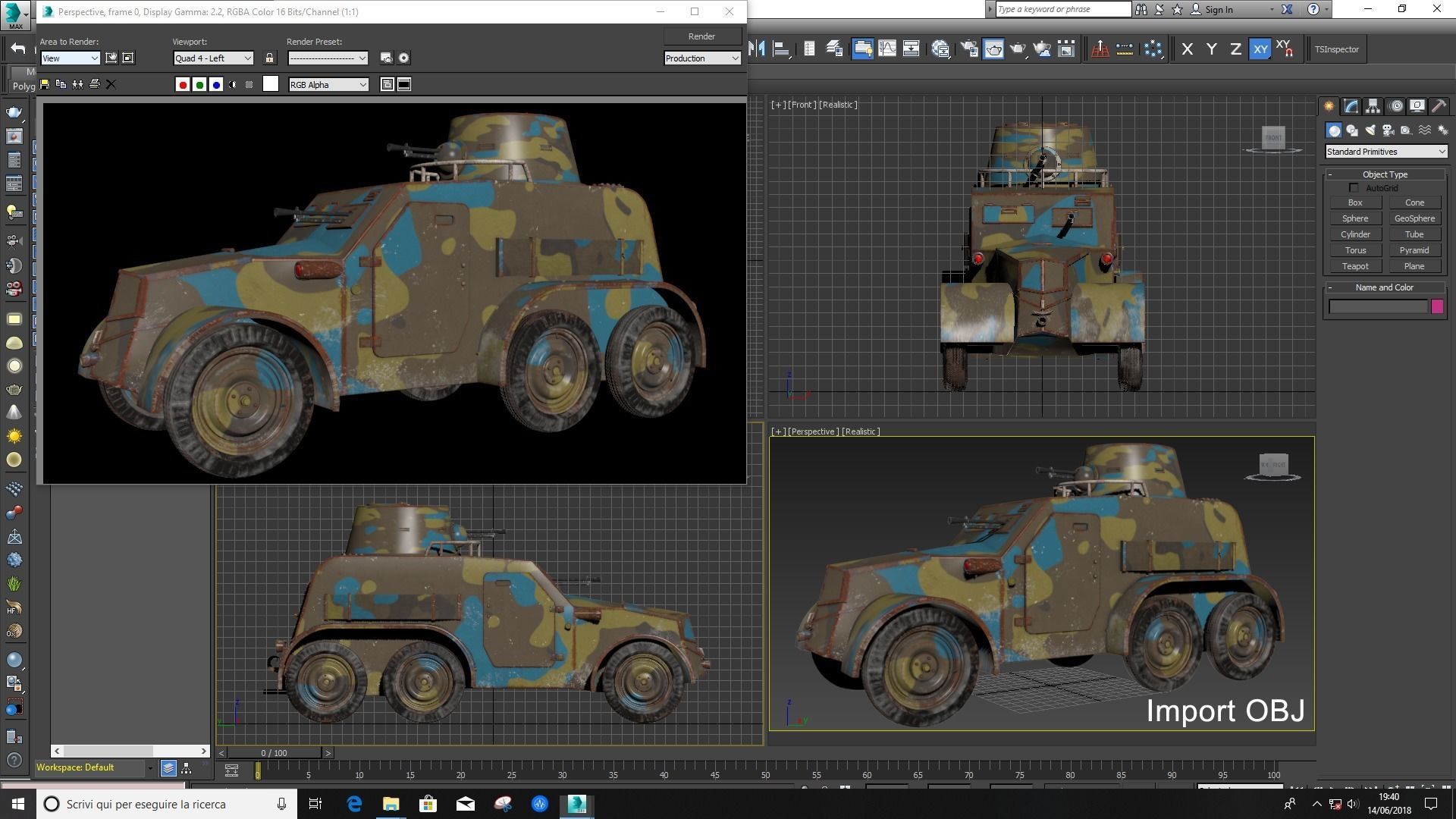Viewport: 1456px width, 819px height.
Task: Select the Shapes category icon
Action: coord(1351,130)
